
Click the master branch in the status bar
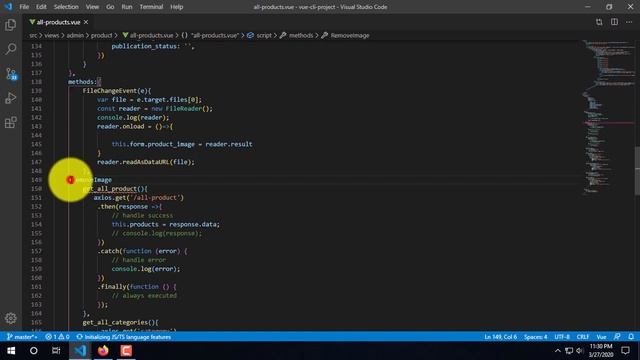tap(22, 337)
